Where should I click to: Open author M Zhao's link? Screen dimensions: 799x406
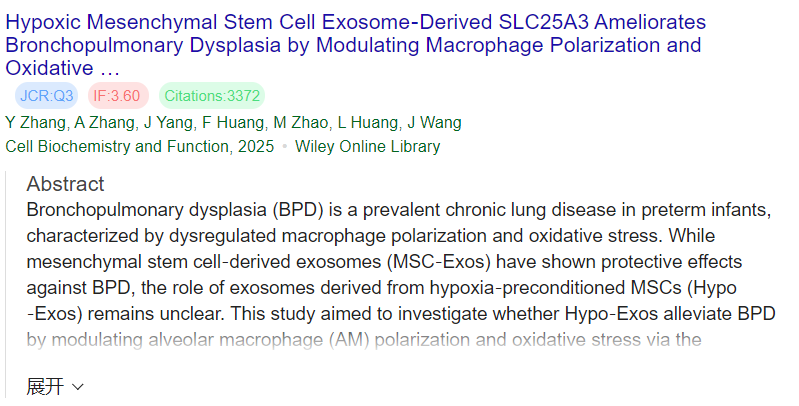click(x=301, y=123)
